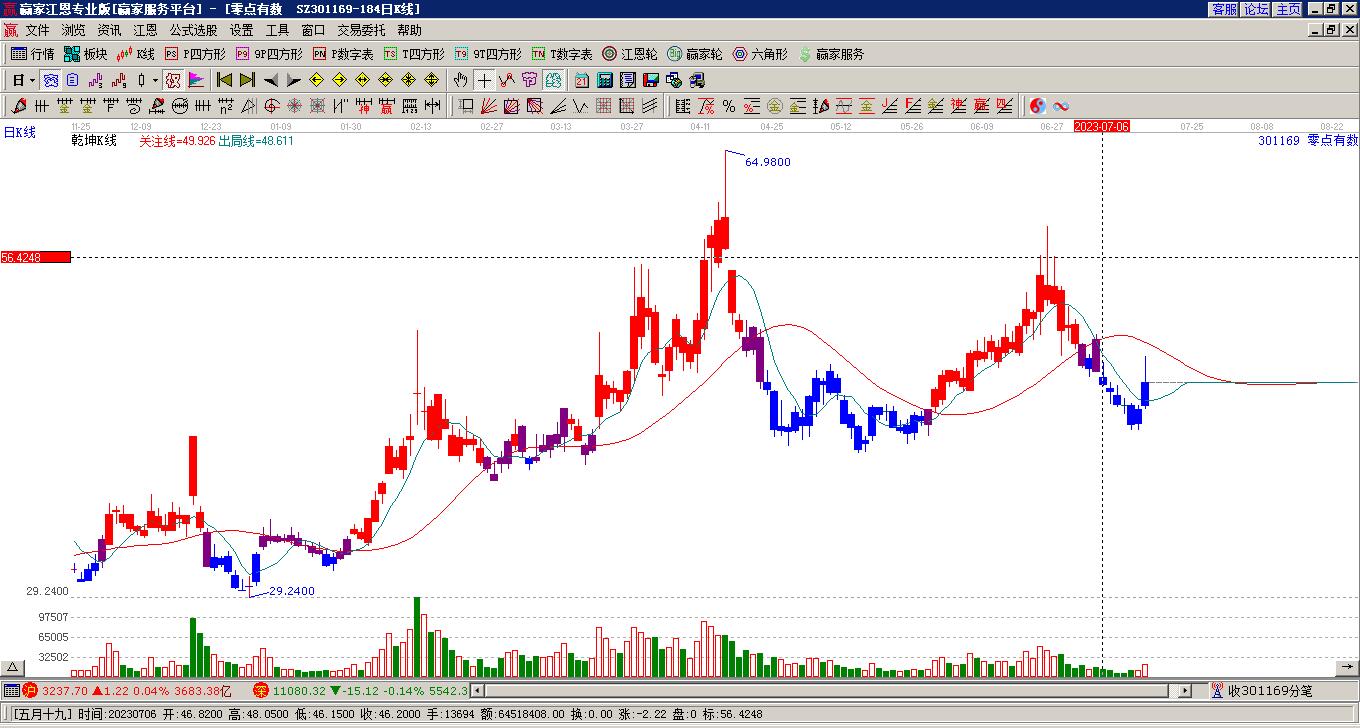
Task: Open the candlestick style dropdown arrow
Action: [x=155, y=80]
